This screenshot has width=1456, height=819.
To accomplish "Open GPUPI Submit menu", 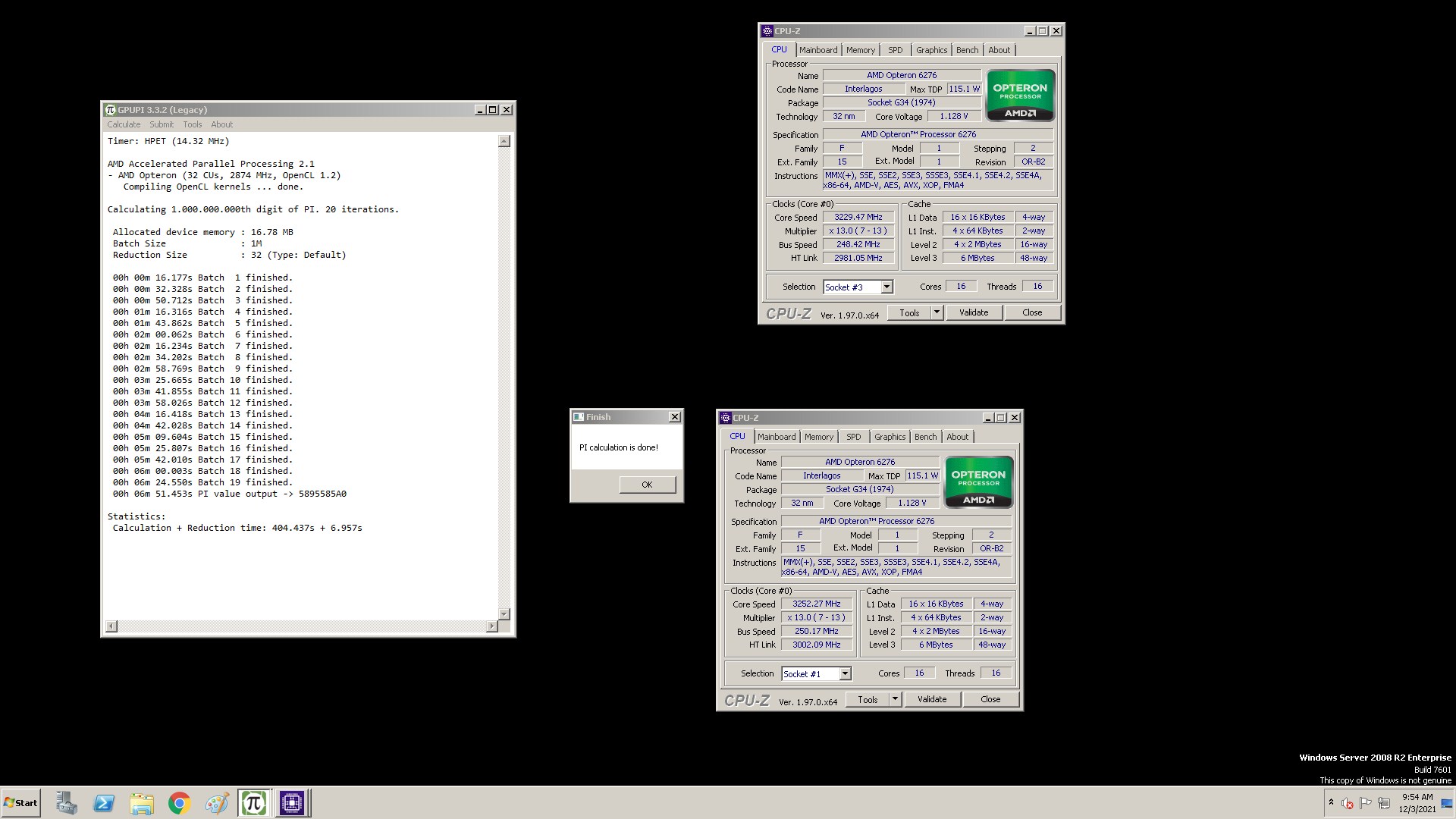I will click(162, 124).
